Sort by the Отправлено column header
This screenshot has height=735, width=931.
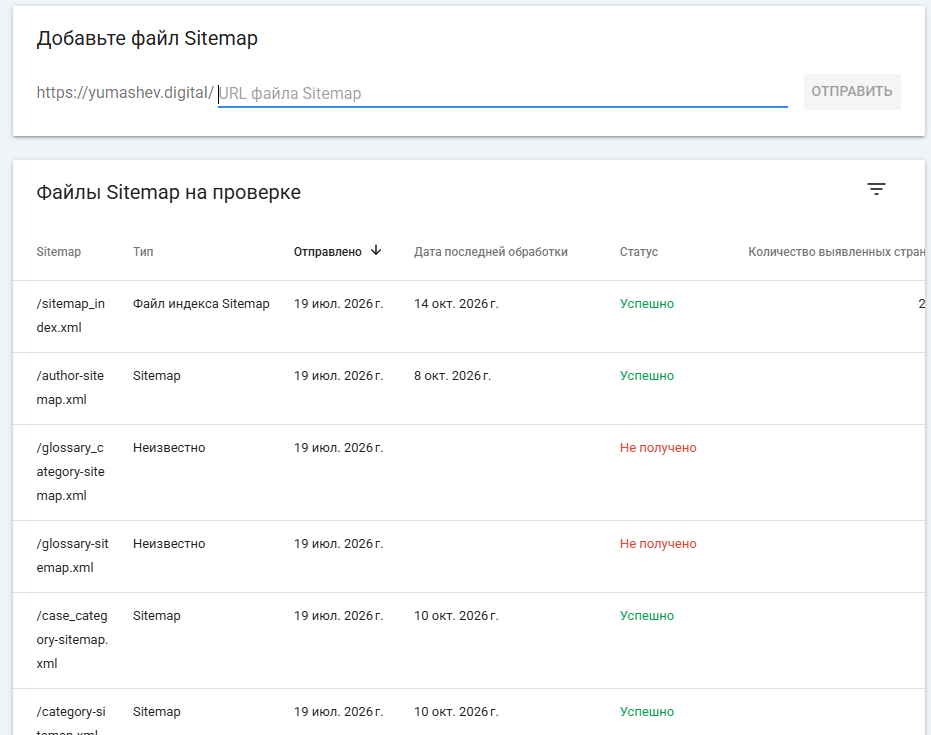point(327,252)
